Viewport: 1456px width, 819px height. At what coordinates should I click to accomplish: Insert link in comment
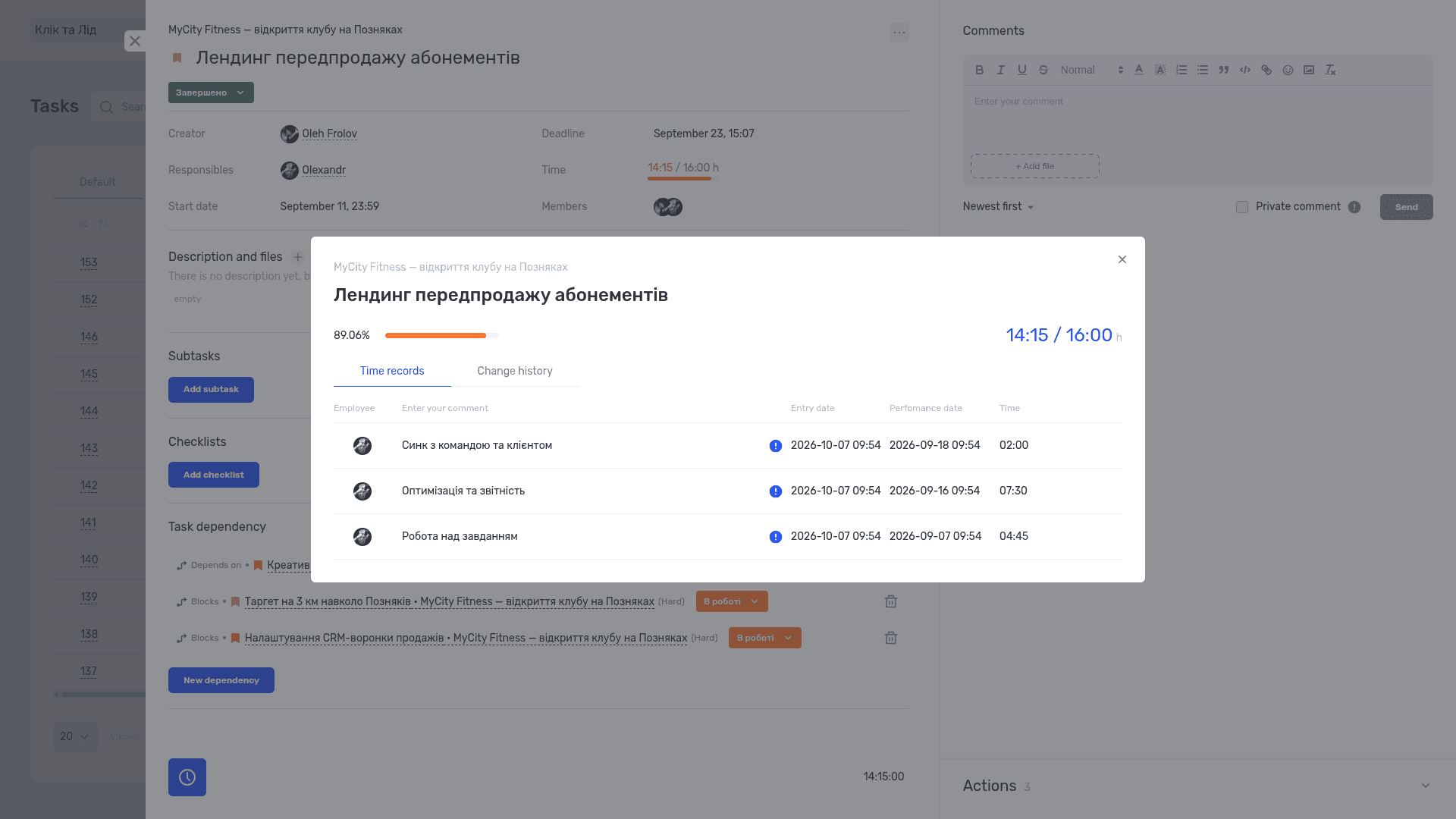click(x=1266, y=70)
